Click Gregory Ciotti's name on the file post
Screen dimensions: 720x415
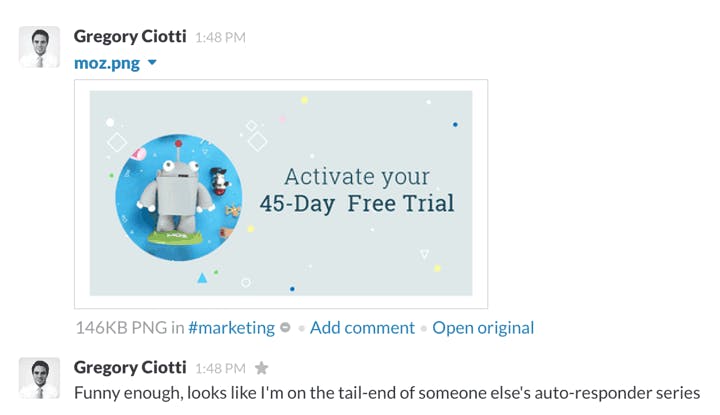click(x=130, y=37)
